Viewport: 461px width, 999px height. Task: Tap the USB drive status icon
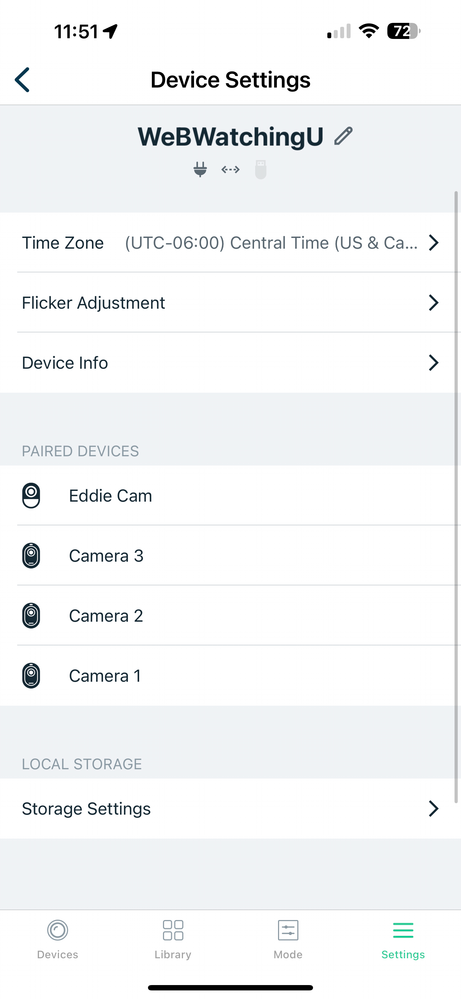[260, 169]
